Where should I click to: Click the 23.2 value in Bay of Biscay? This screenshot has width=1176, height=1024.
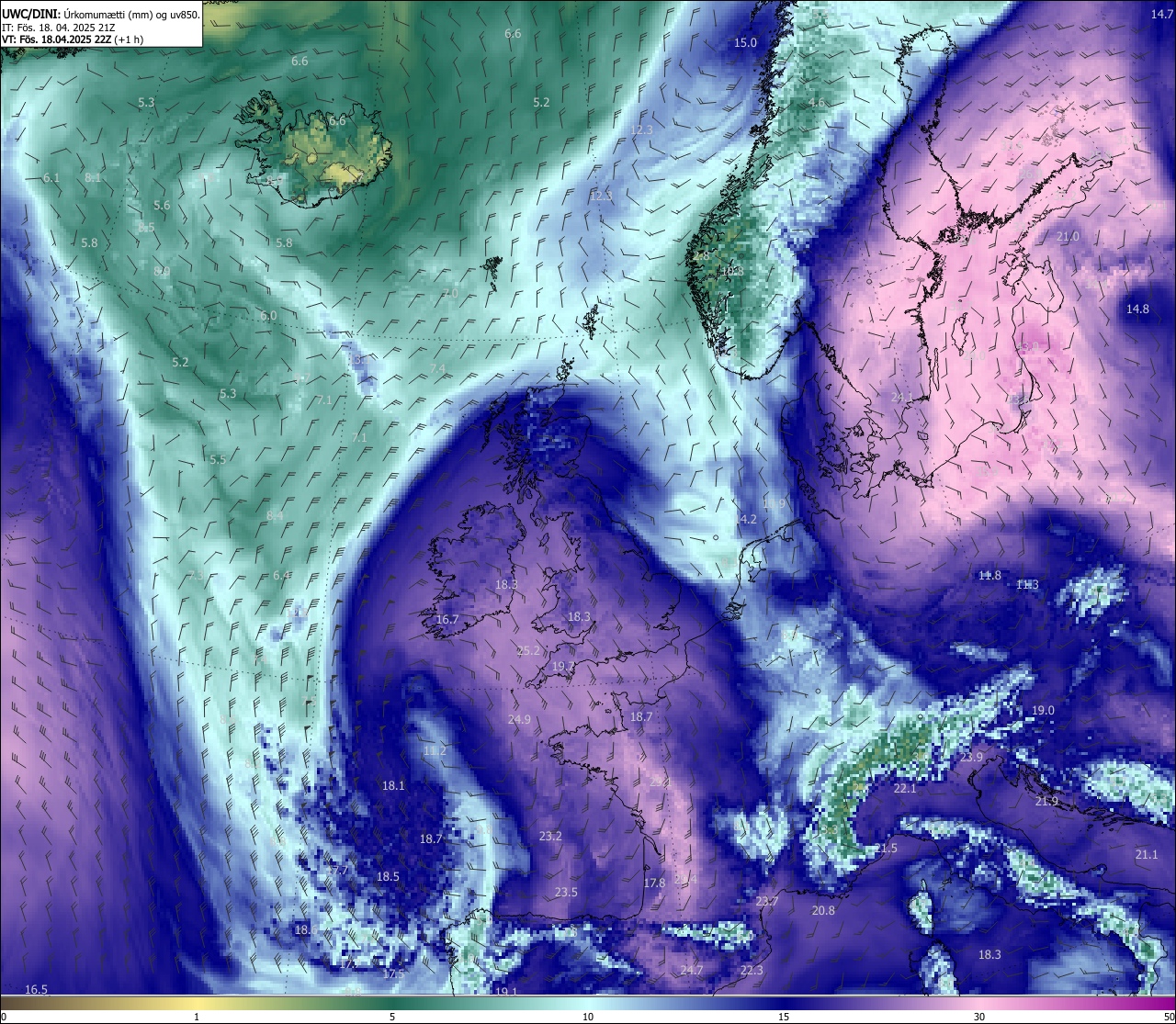550,837
